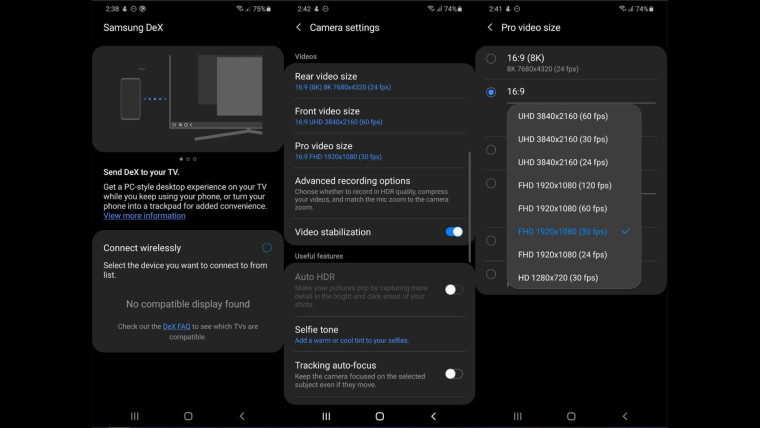760x428 pixels.
Task: Click the 'Useful features' section label
Action: click(319, 256)
